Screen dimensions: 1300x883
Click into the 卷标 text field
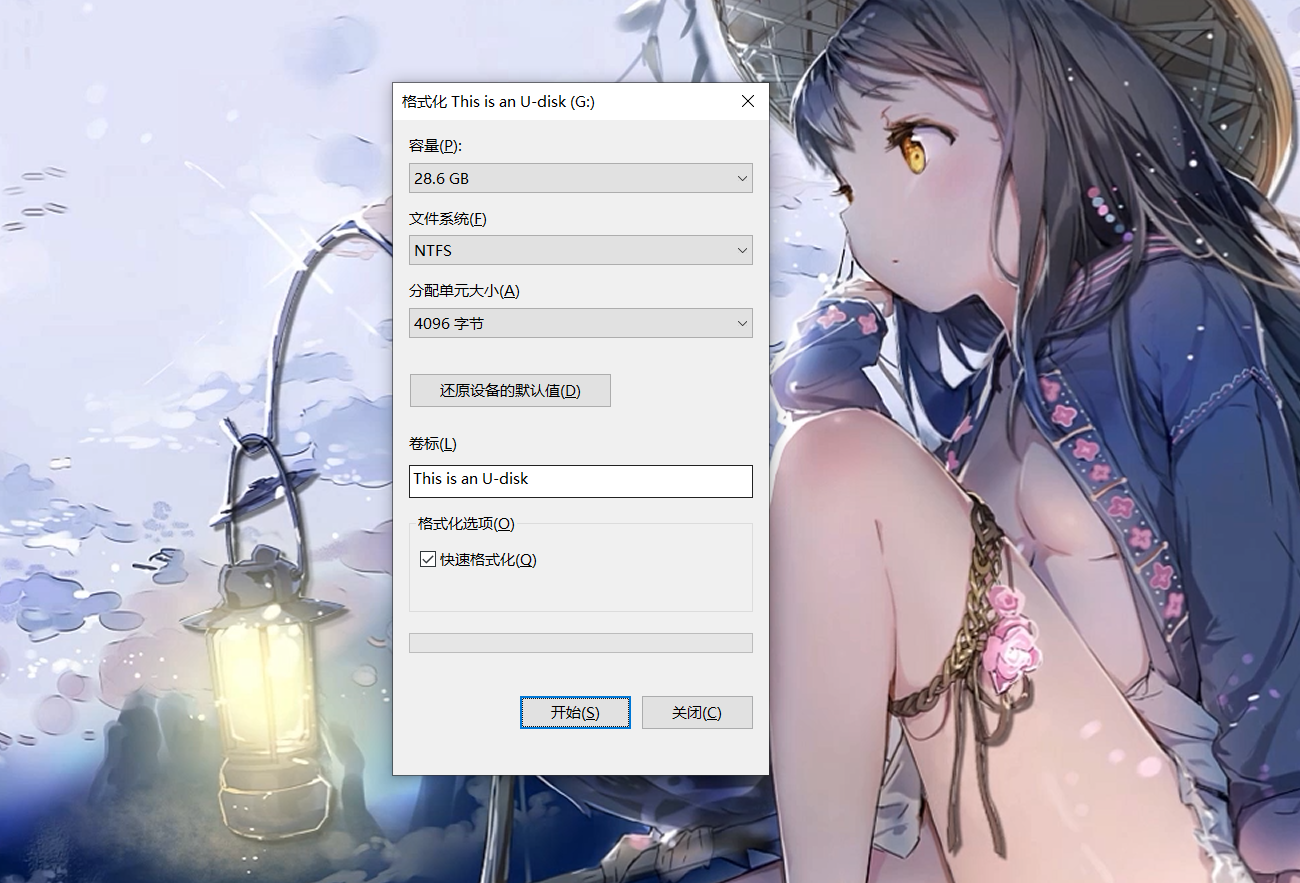click(x=580, y=481)
